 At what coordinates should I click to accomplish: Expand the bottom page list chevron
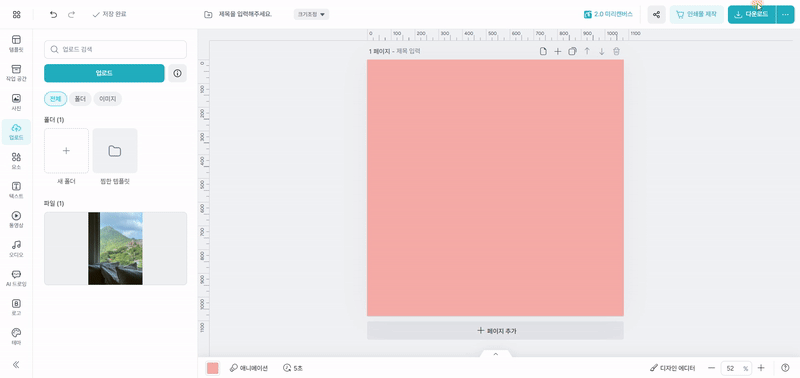tap(495, 354)
